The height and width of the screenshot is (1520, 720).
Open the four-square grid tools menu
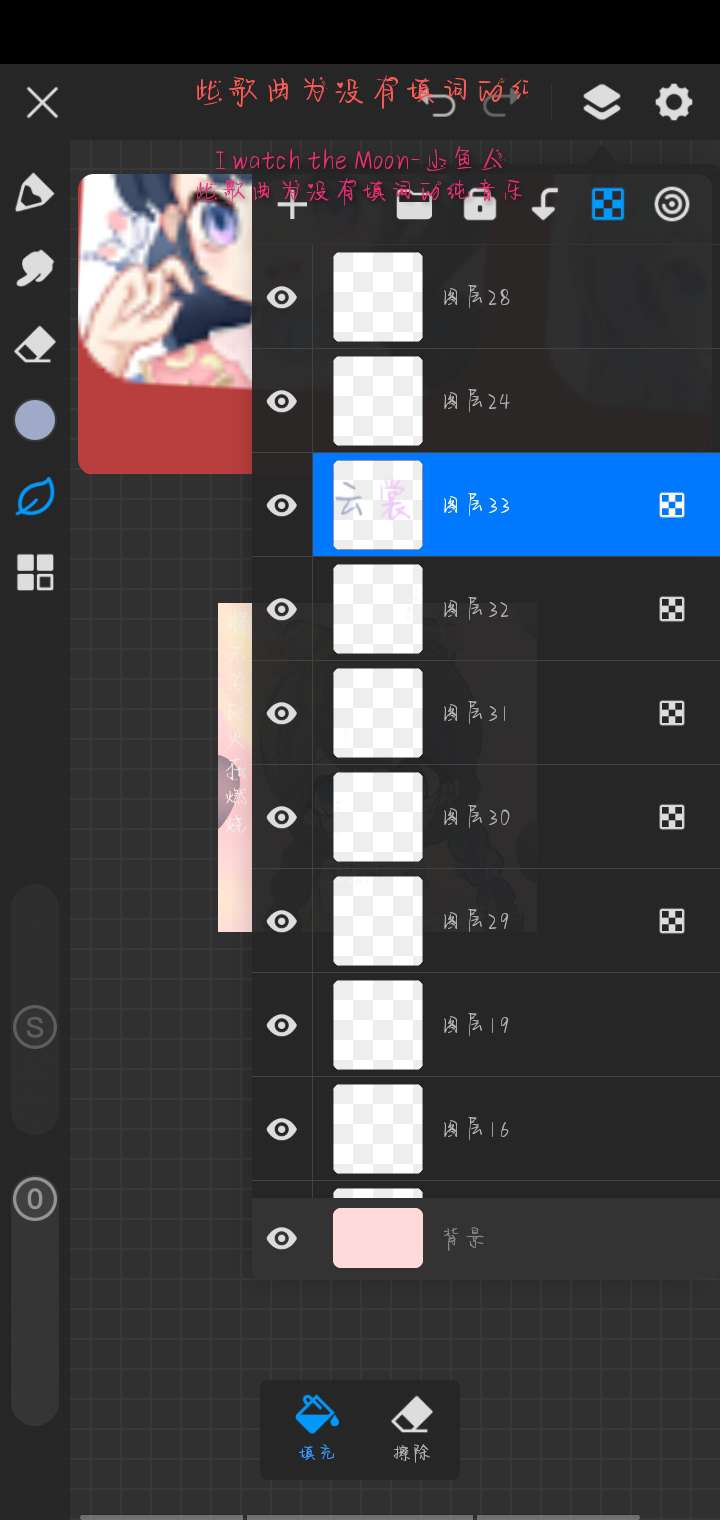(34, 572)
